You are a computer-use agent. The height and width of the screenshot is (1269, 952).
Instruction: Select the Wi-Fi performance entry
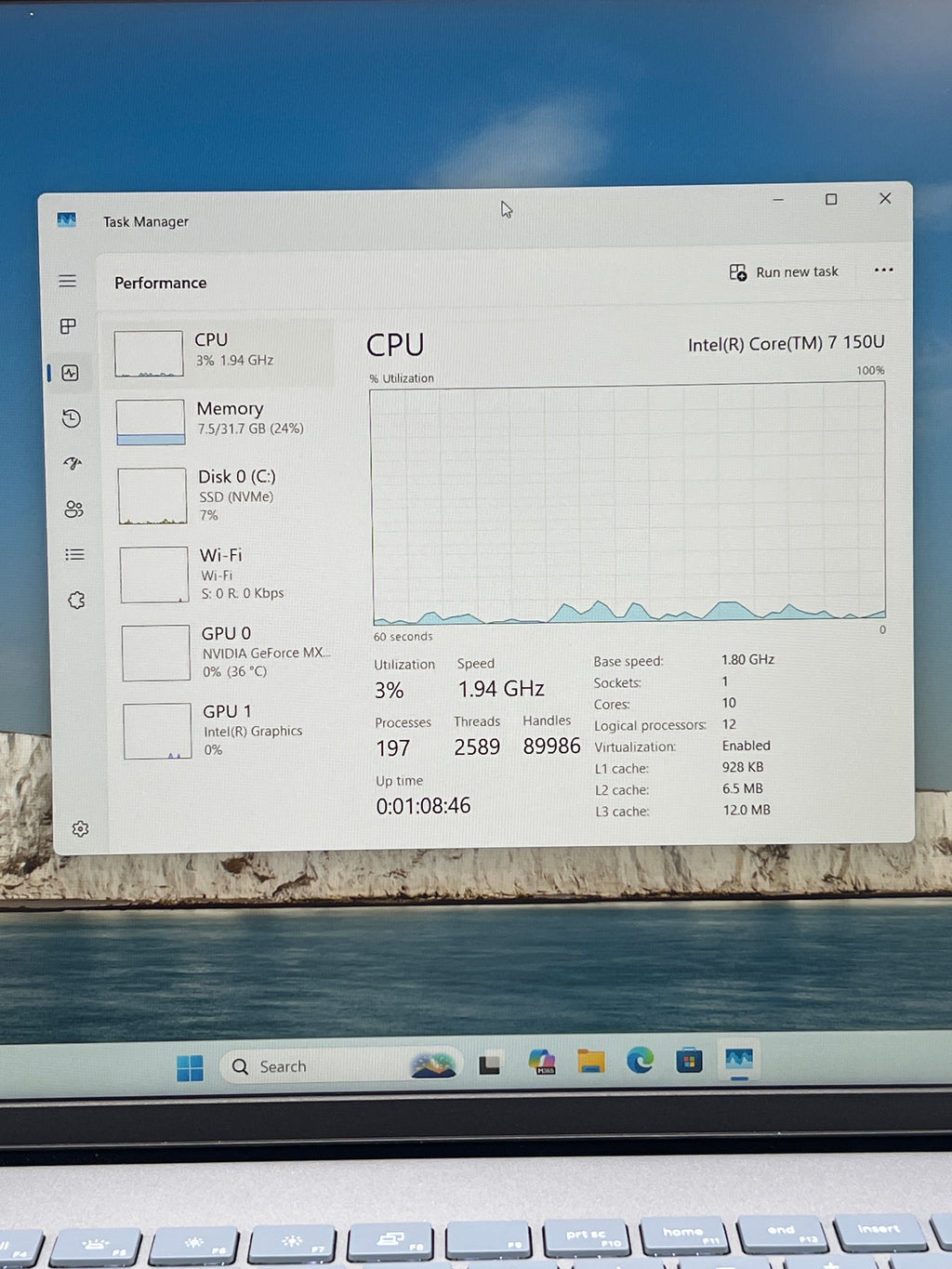pyautogui.click(x=227, y=574)
